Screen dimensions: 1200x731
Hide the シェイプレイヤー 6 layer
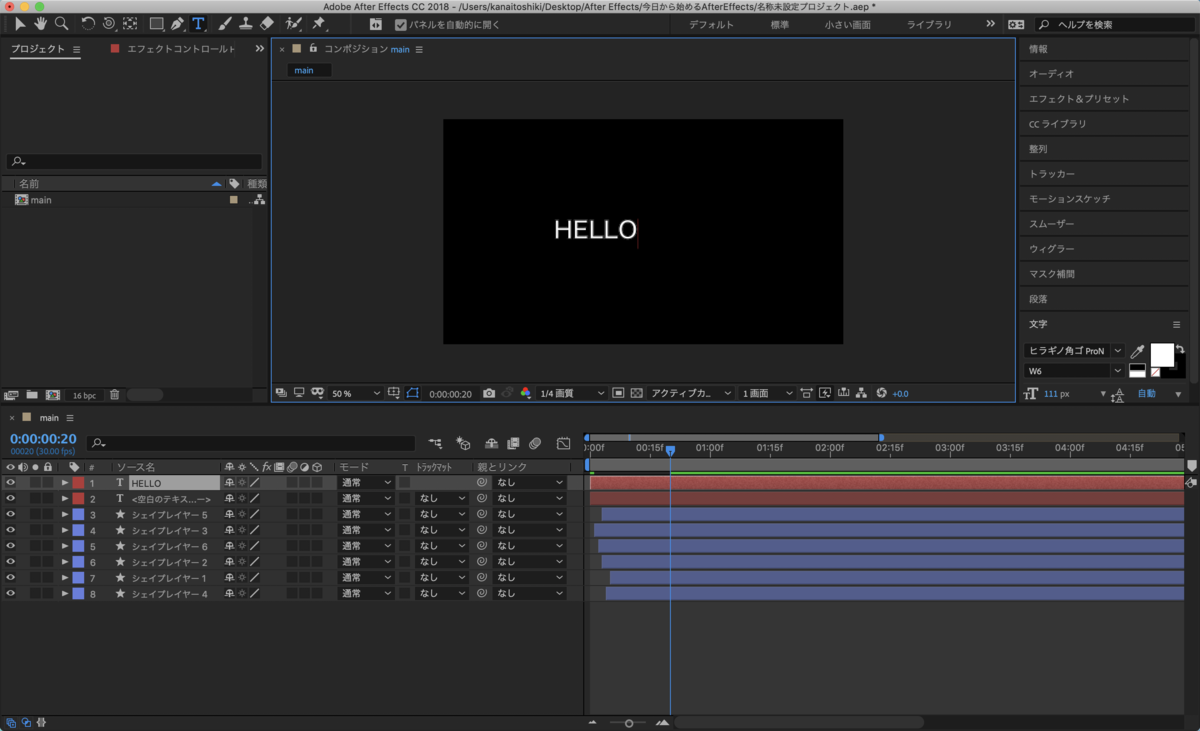click(x=11, y=547)
